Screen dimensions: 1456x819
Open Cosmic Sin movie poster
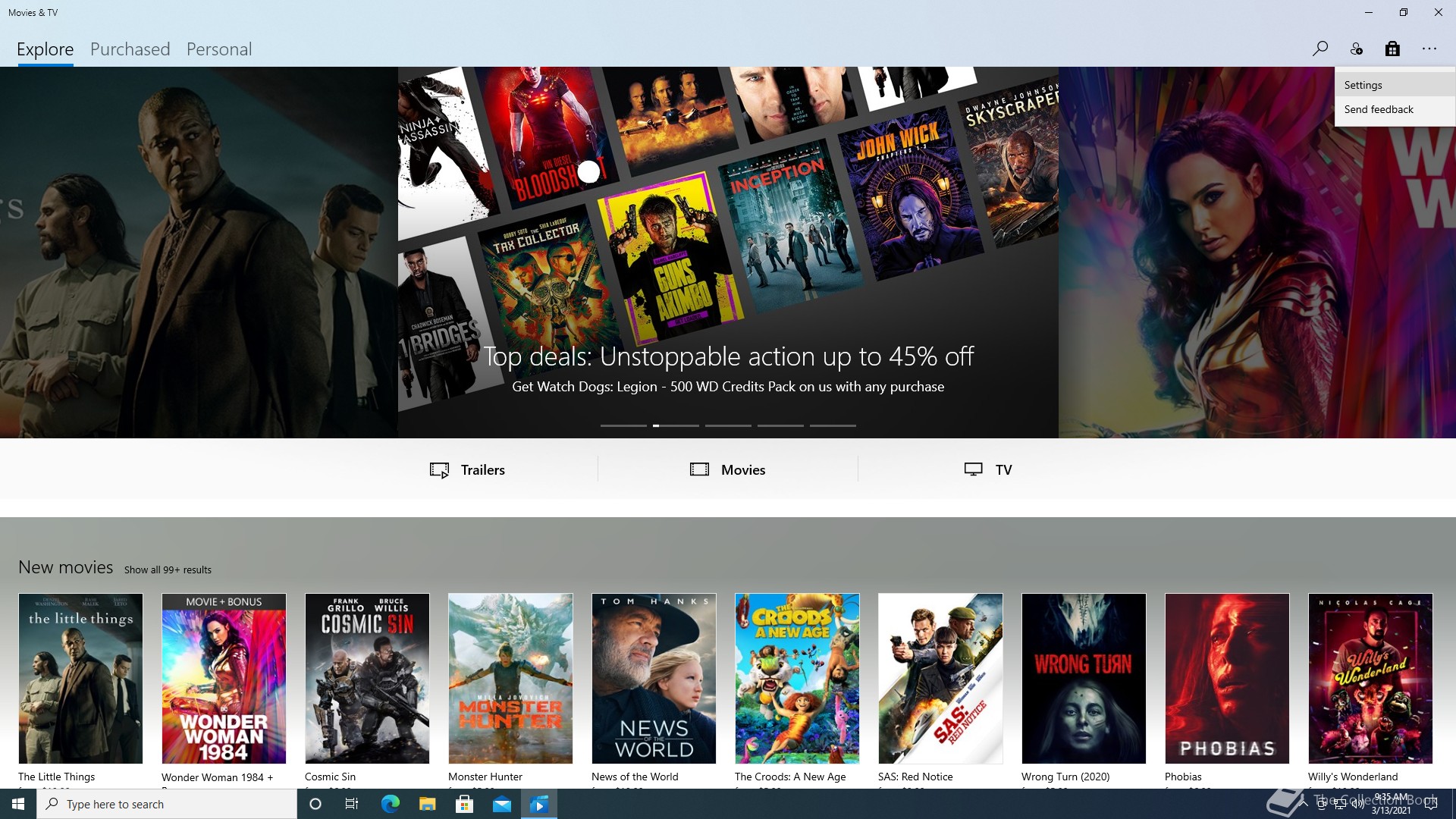[x=367, y=679]
